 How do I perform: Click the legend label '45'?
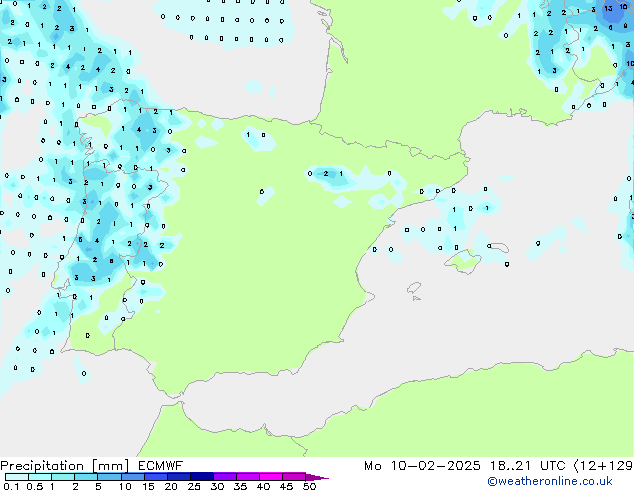286,486
